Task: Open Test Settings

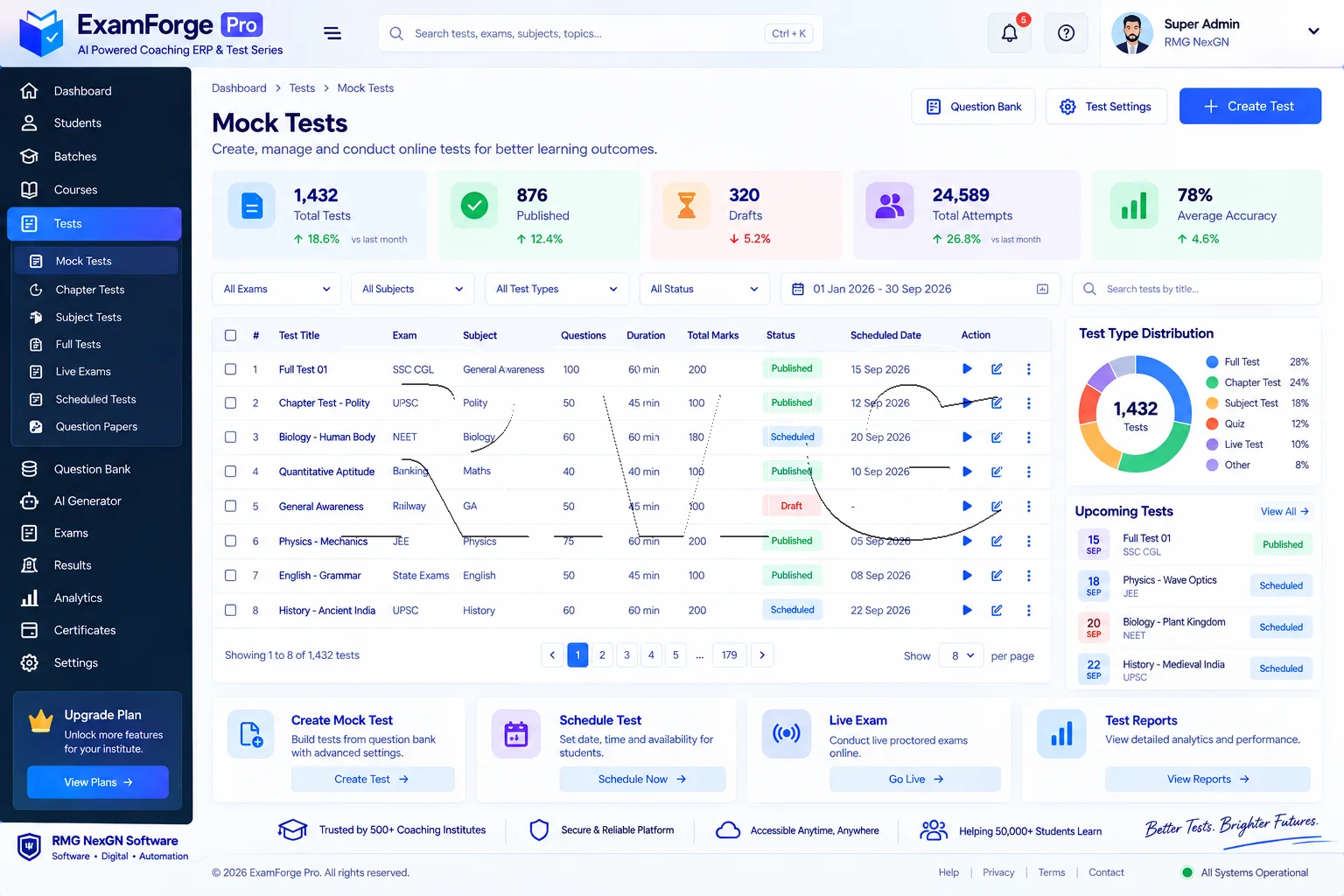Action: [x=1107, y=107]
